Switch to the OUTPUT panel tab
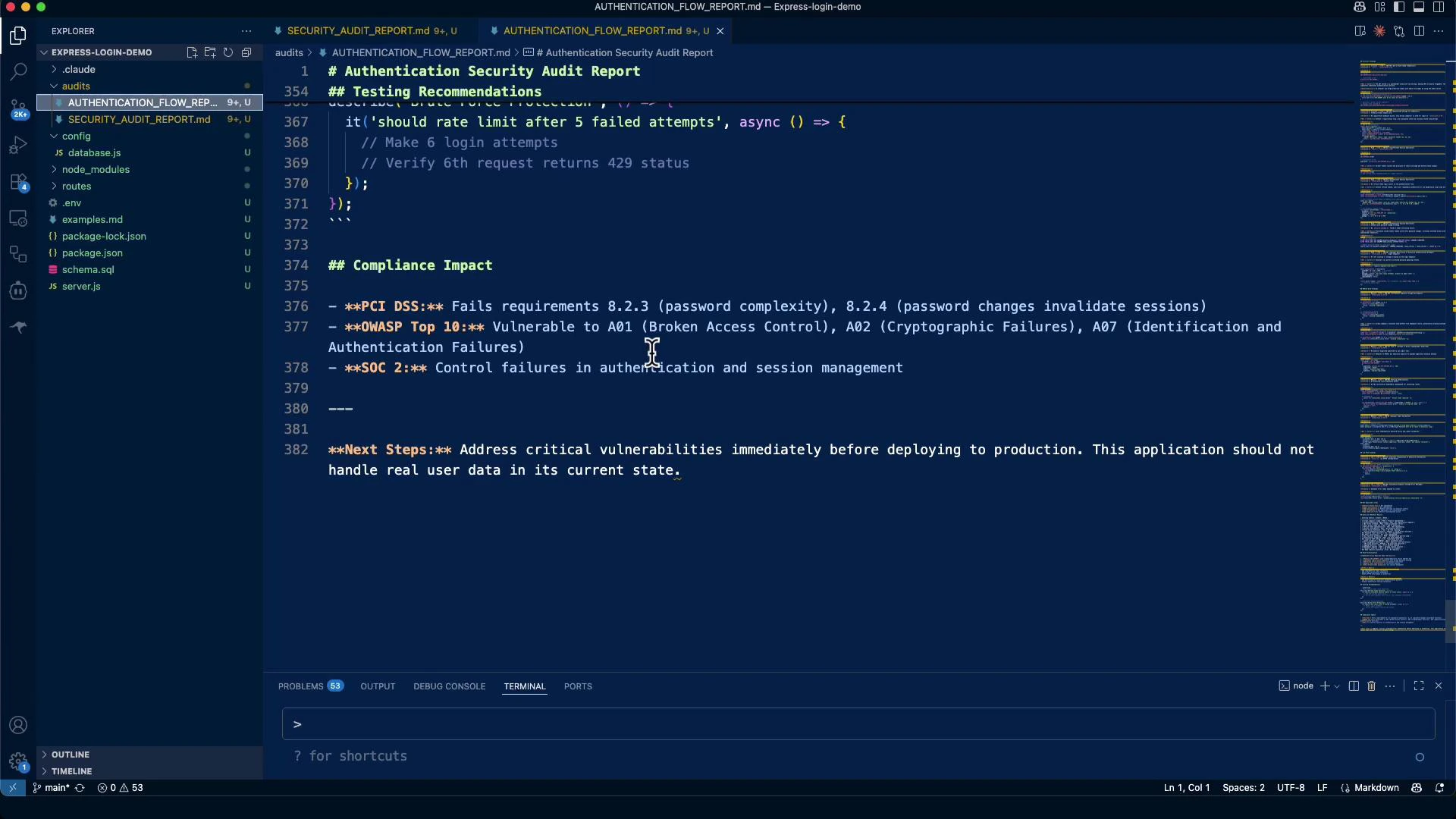 coord(378,686)
